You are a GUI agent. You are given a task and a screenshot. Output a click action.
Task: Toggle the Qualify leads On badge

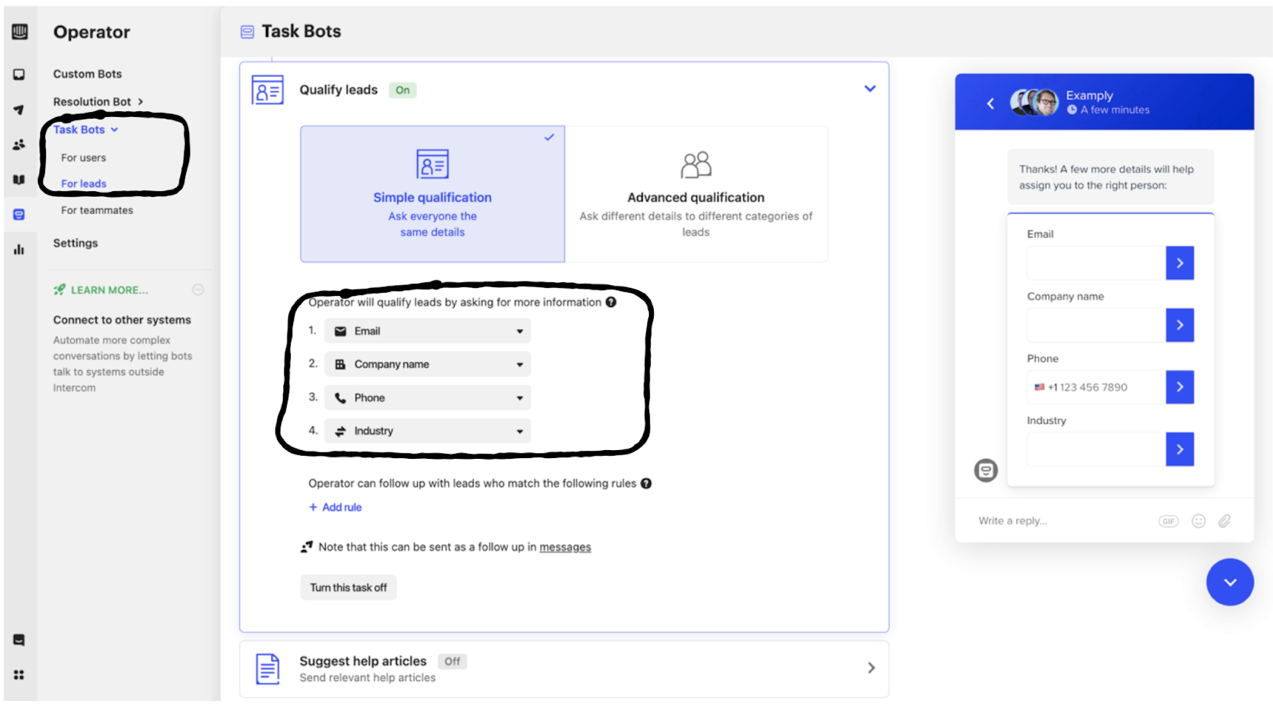click(x=402, y=89)
